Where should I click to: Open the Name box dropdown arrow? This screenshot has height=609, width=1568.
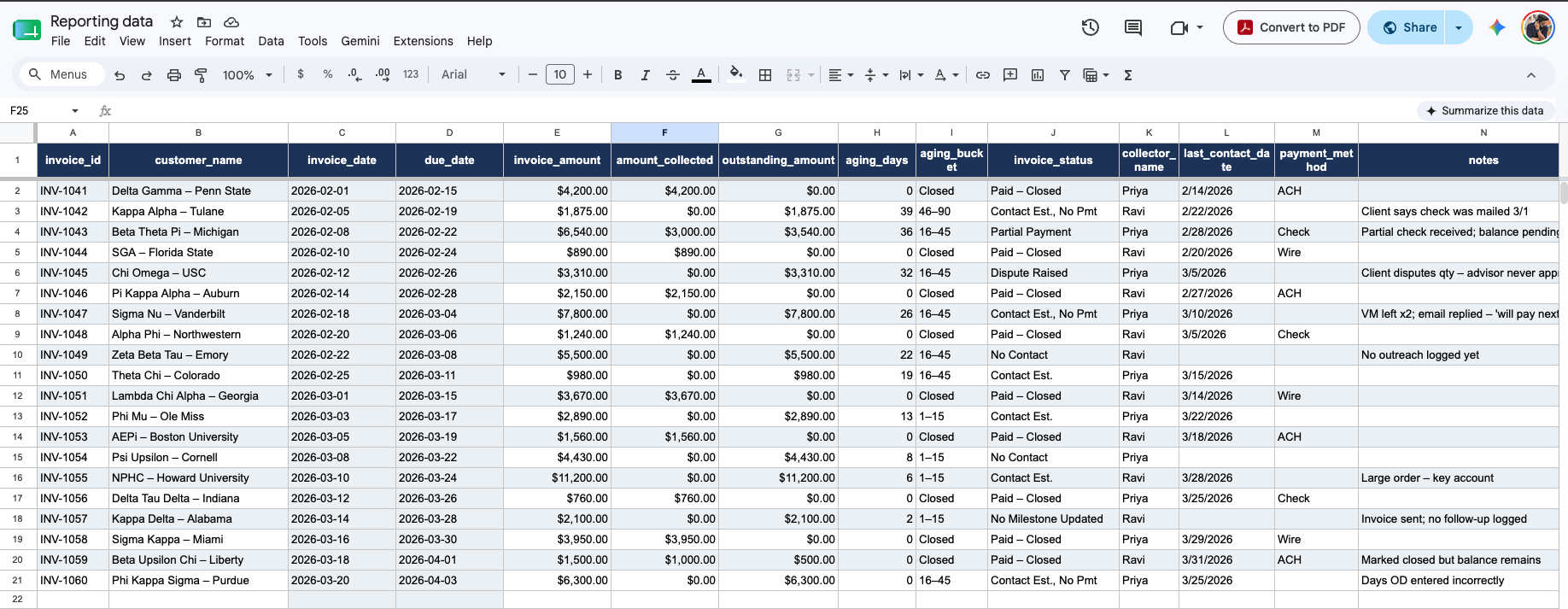click(75, 111)
